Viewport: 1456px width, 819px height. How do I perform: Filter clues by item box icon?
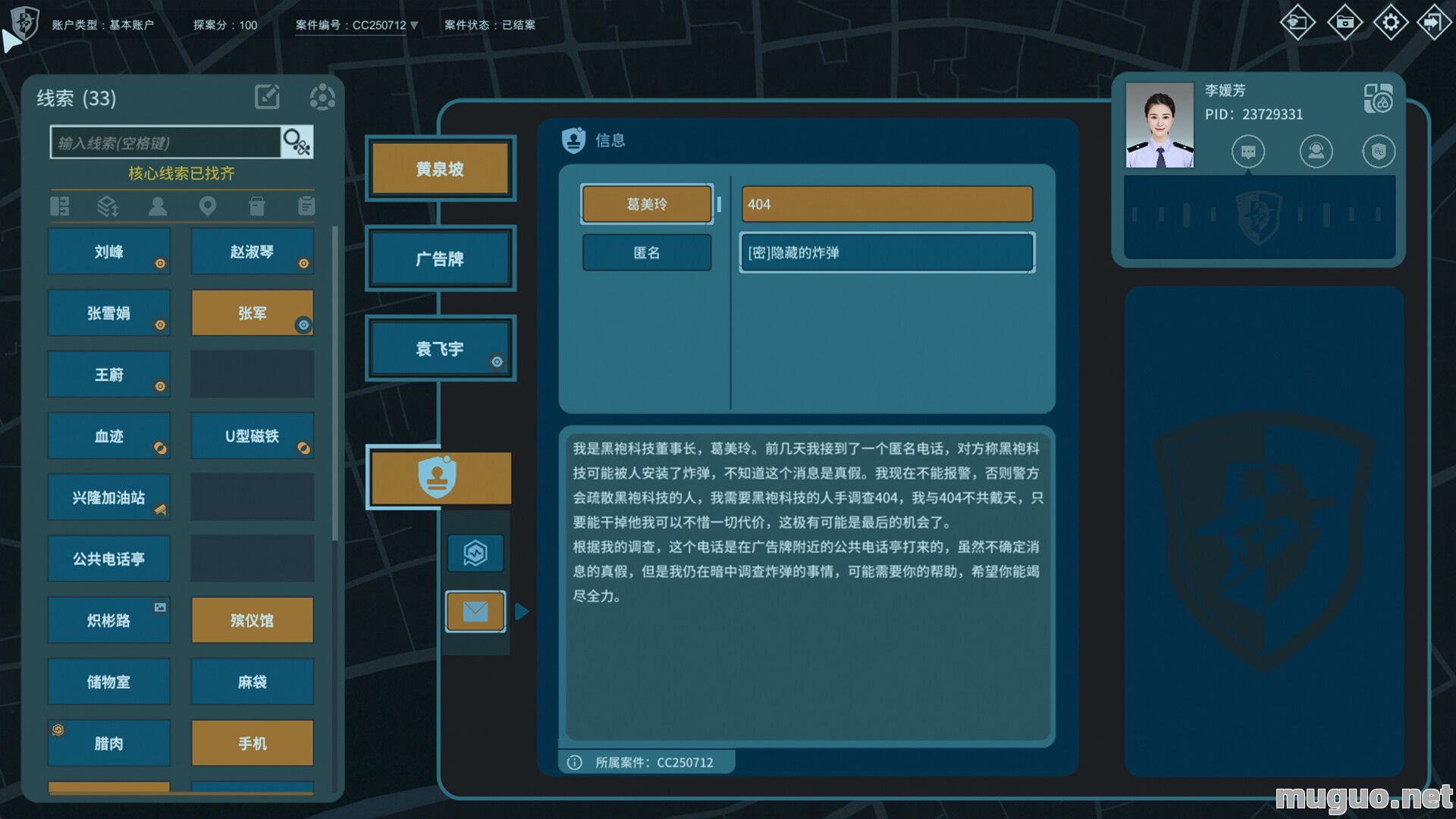[257, 206]
